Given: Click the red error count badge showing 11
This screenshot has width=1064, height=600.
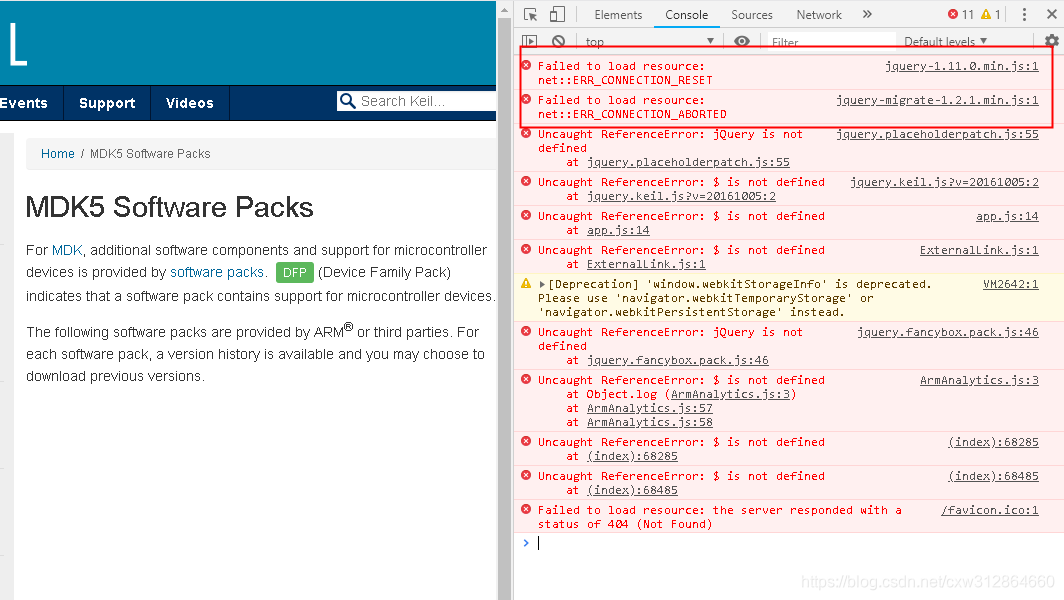Looking at the screenshot, I should pyautogui.click(x=961, y=14).
